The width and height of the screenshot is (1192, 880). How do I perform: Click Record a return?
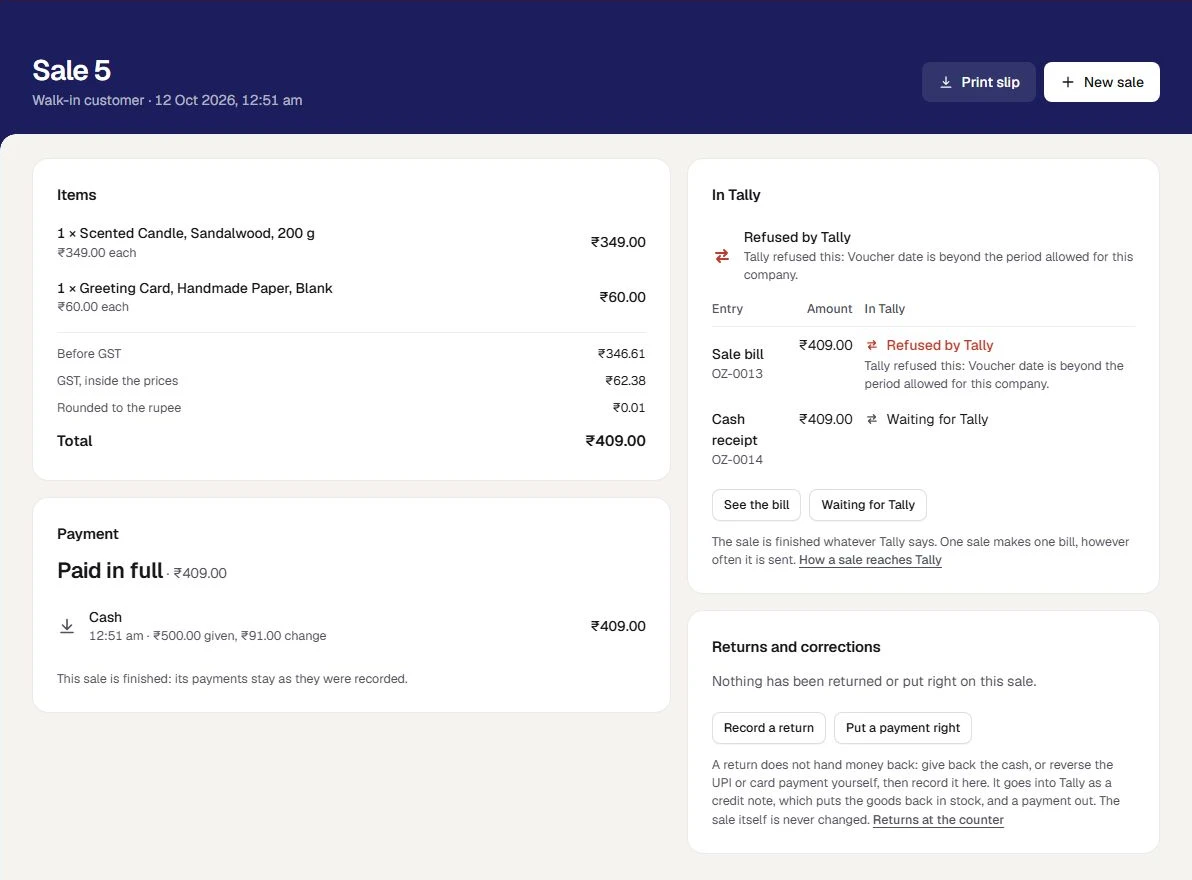pos(769,727)
